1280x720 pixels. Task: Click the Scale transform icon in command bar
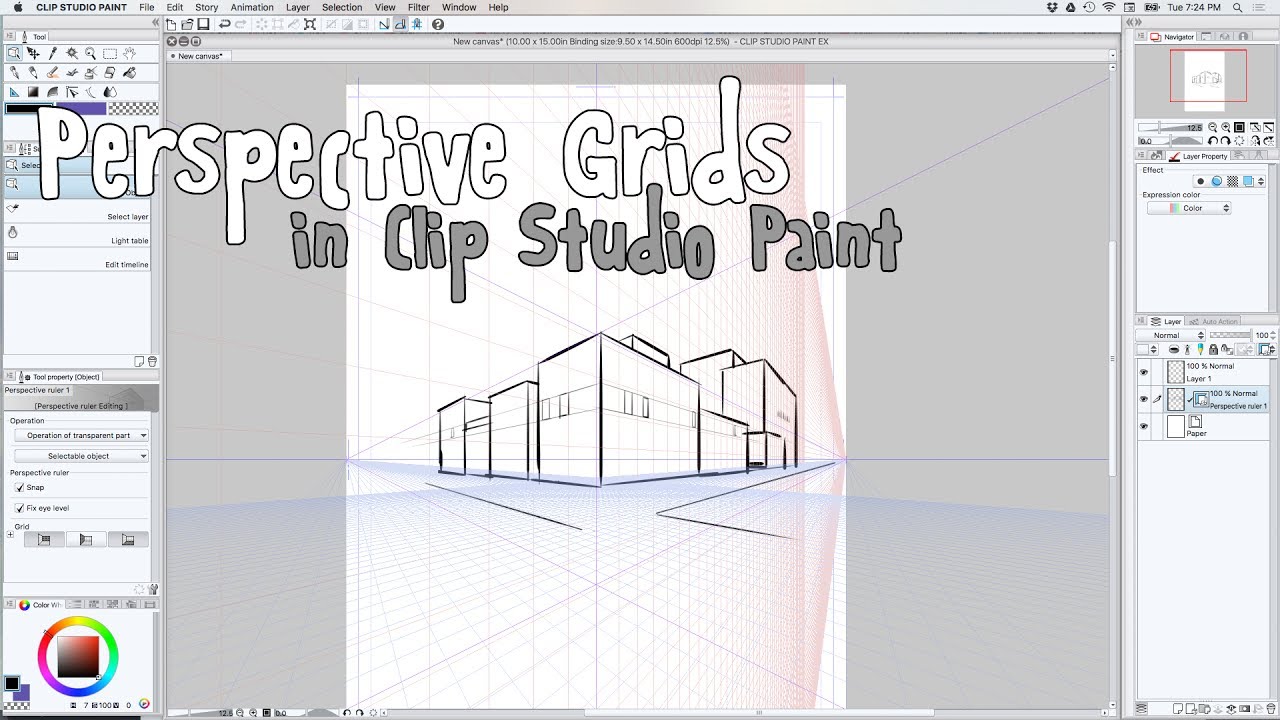tap(310, 25)
